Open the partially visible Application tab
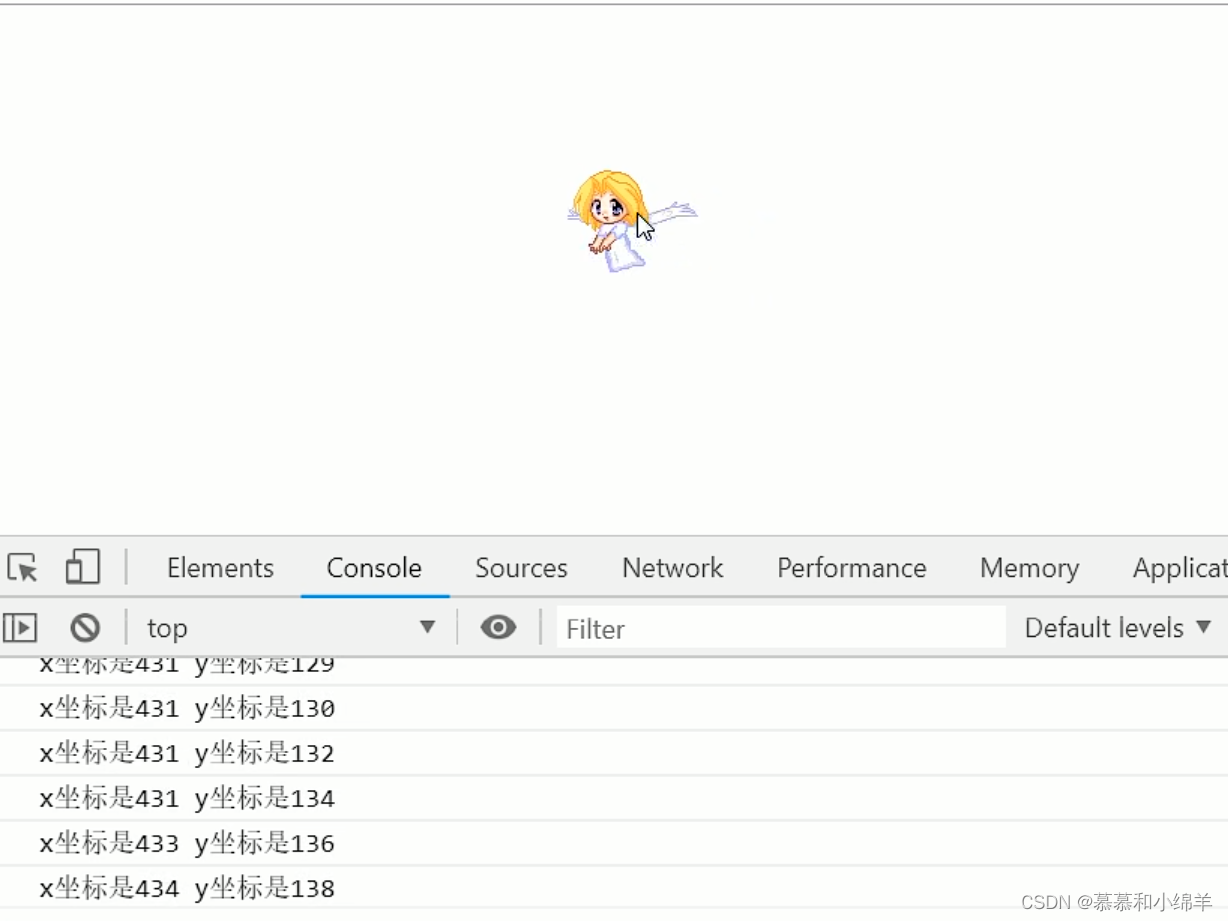The width and height of the screenshot is (1228, 921). pyautogui.click(x=1179, y=568)
